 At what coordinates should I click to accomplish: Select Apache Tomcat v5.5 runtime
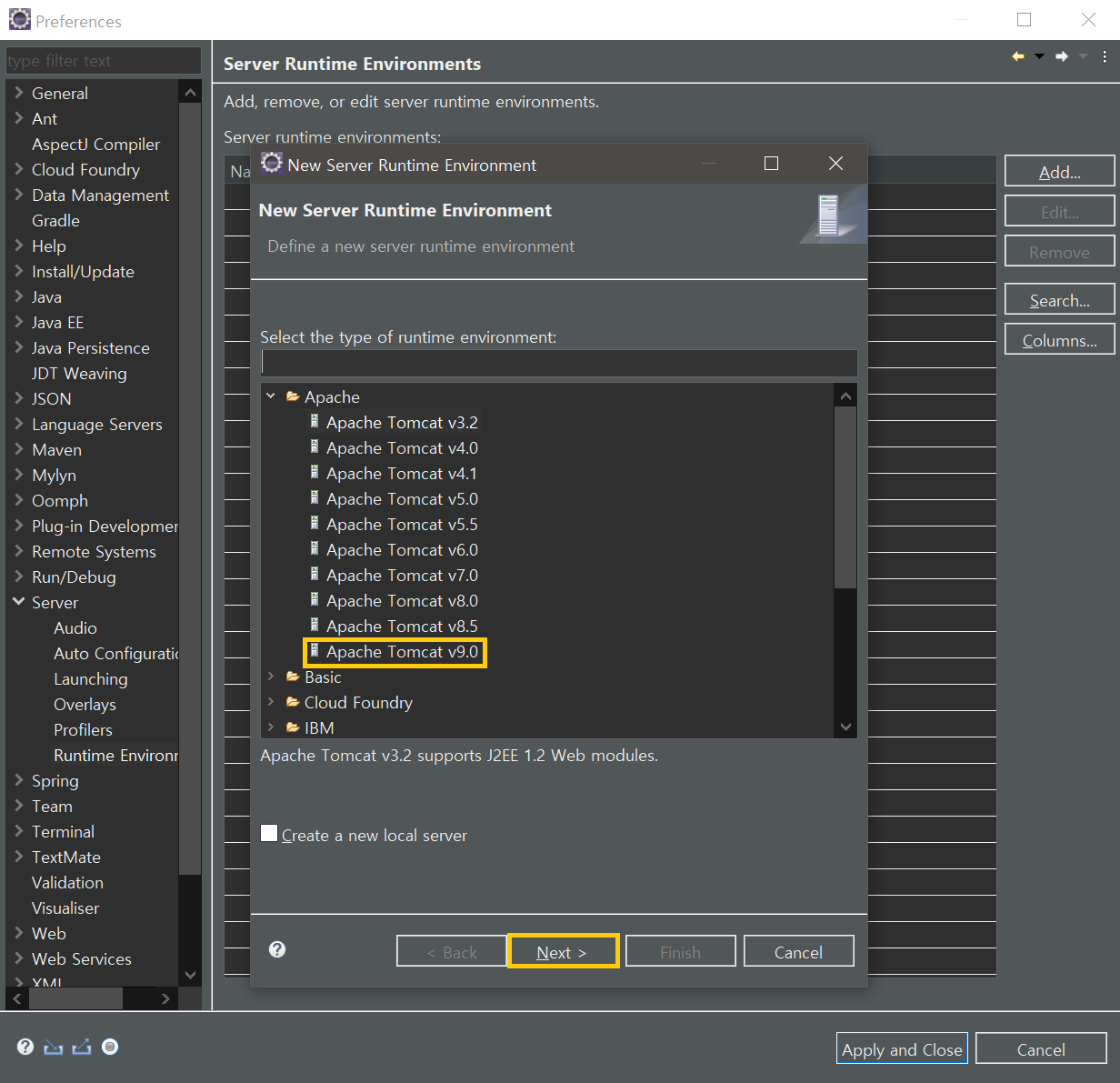tap(402, 525)
